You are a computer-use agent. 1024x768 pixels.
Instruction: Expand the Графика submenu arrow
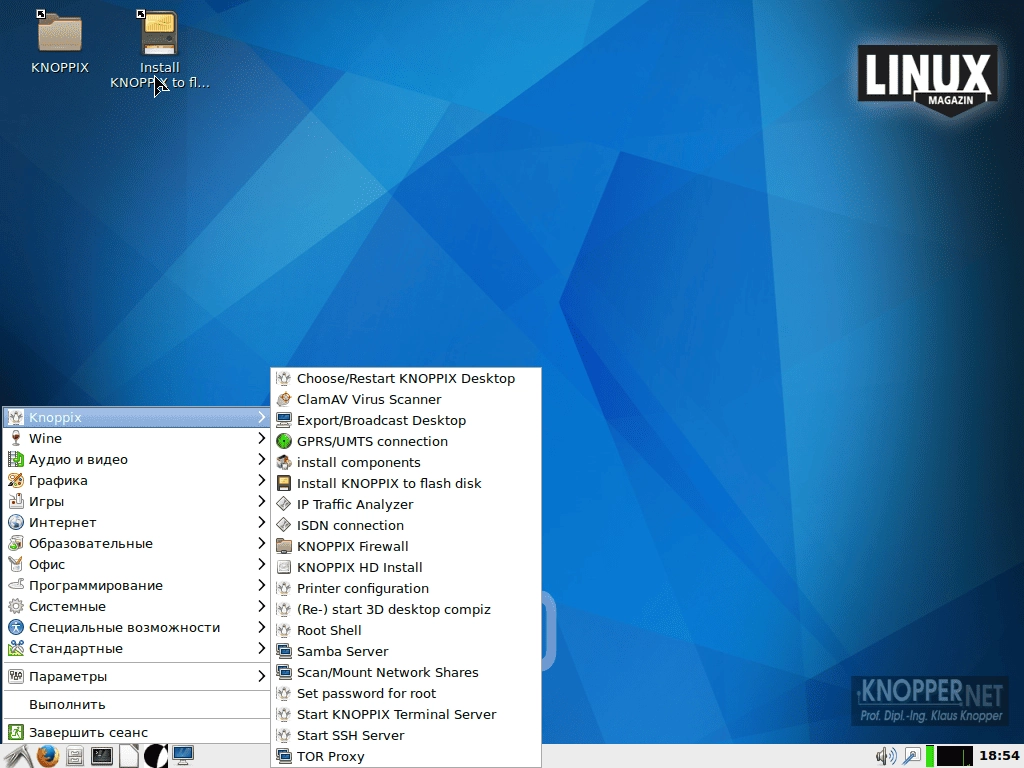[261, 481]
